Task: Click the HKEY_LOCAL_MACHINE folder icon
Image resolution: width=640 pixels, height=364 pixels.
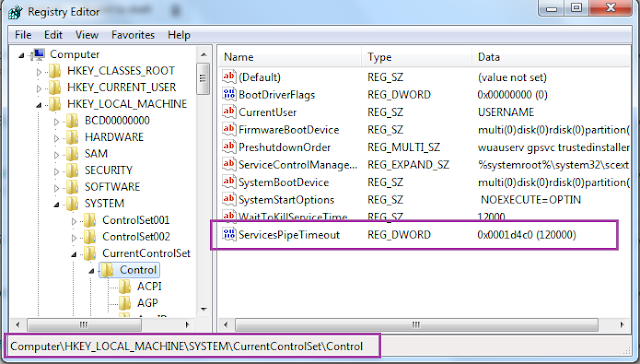Action: [x=55, y=104]
